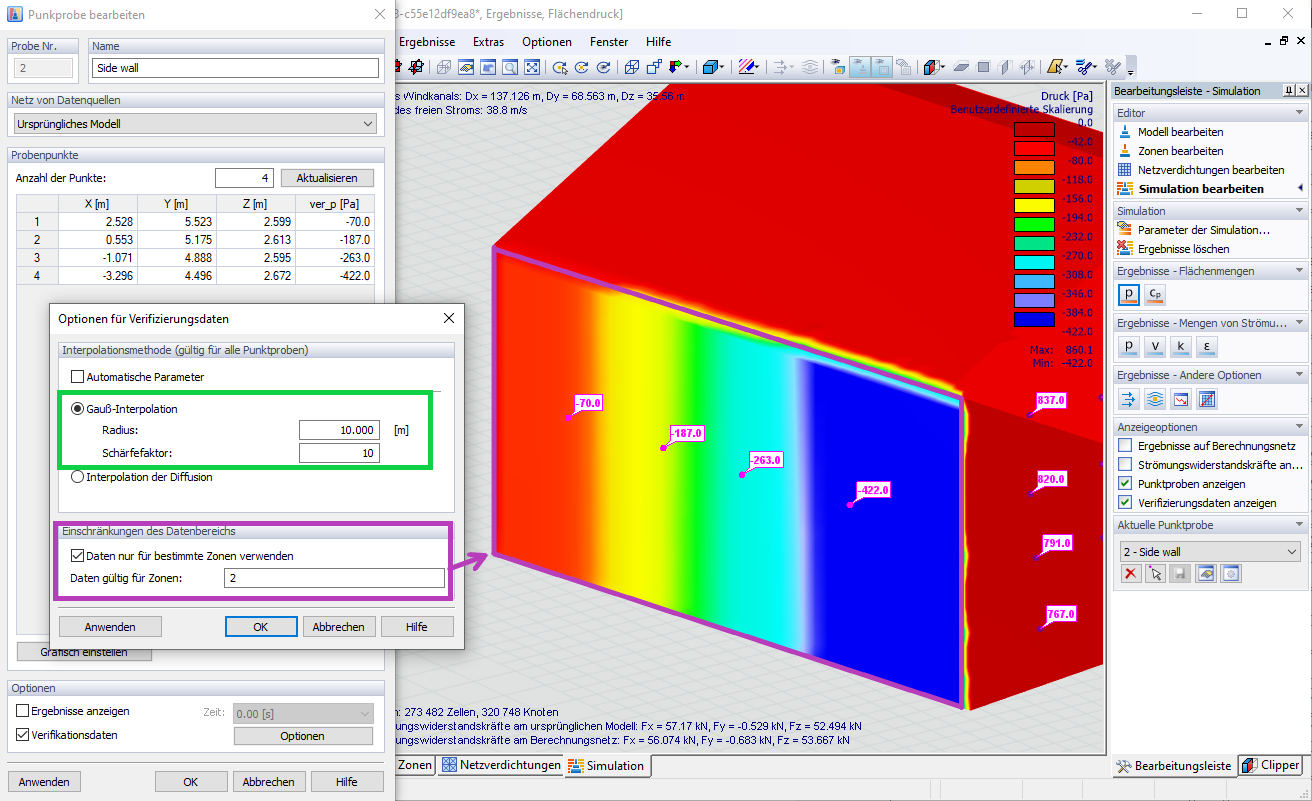Click the Modell bearbeiten icon in Editor panel
Viewport: 1312px width, 801px height.
[1125, 132]
